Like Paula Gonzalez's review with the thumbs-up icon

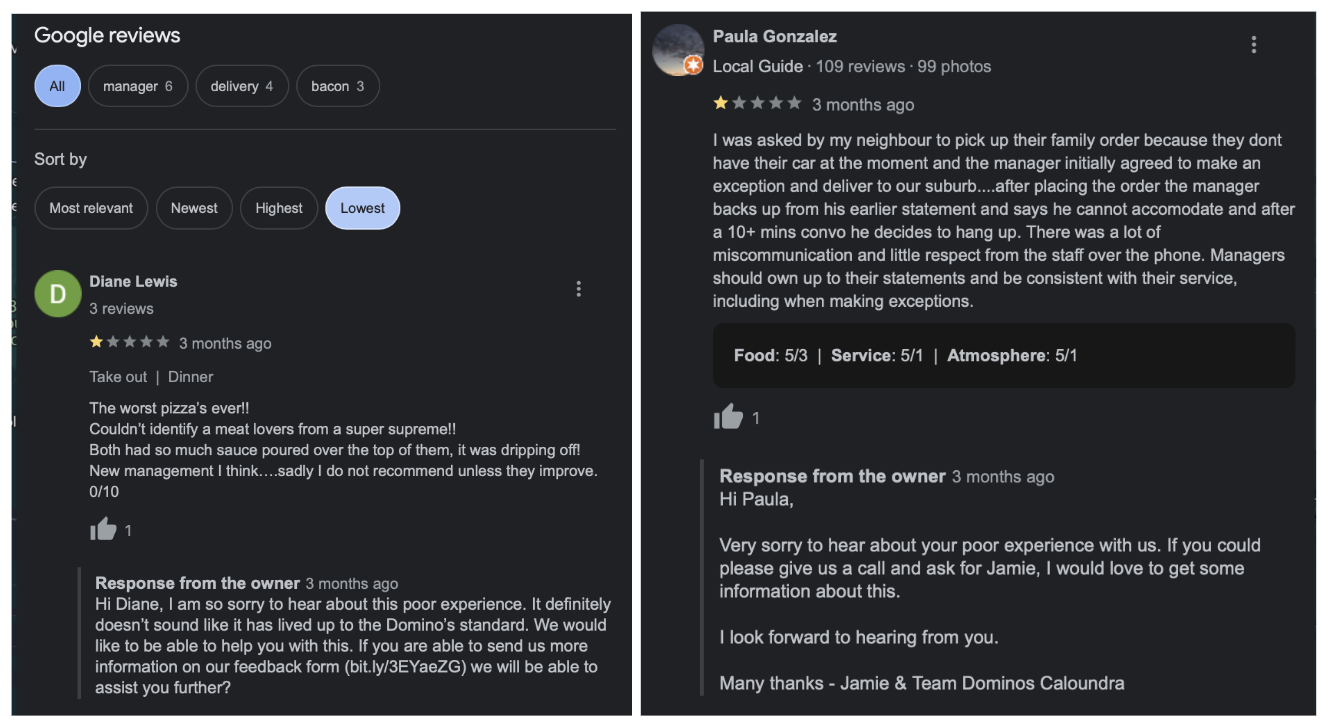(730, 417)
